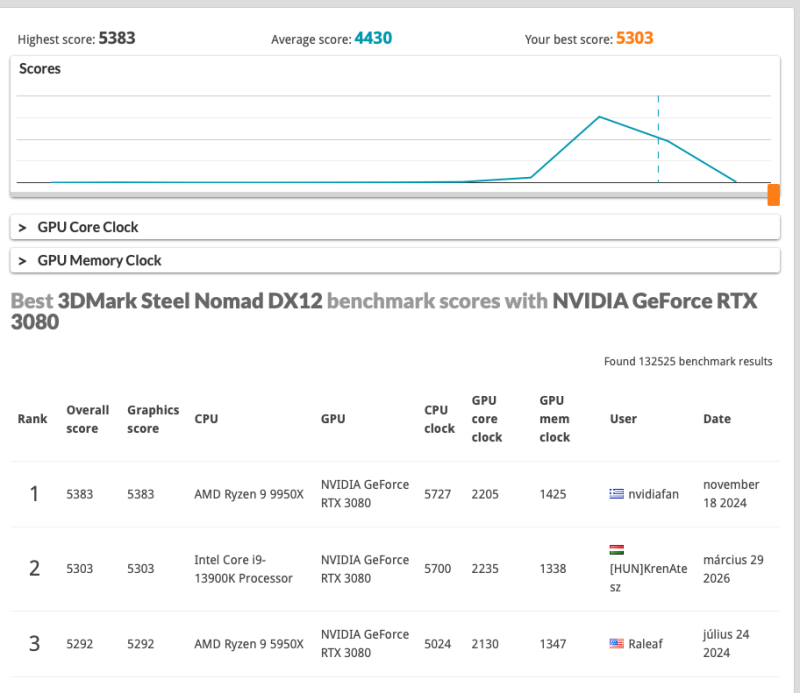This screenshot has height=693, width=800.
Task: Open the [HUN]KrenAtesz user link
Action: tap(647, 577)
